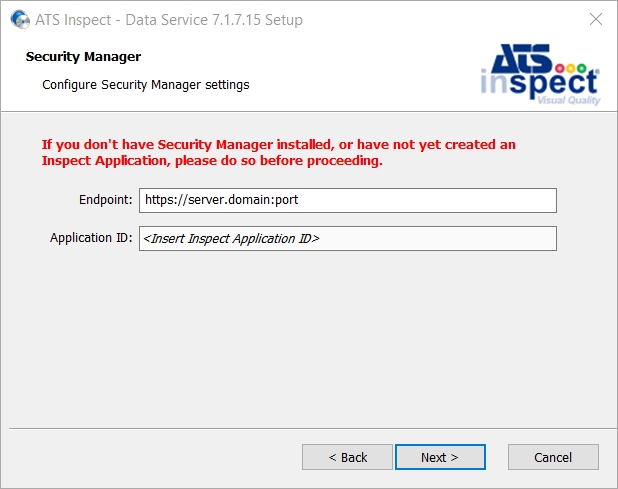Click the red Security Manager warning text
Image resolution: width=618 pixels, height=489 pixels.
(279, 152)
